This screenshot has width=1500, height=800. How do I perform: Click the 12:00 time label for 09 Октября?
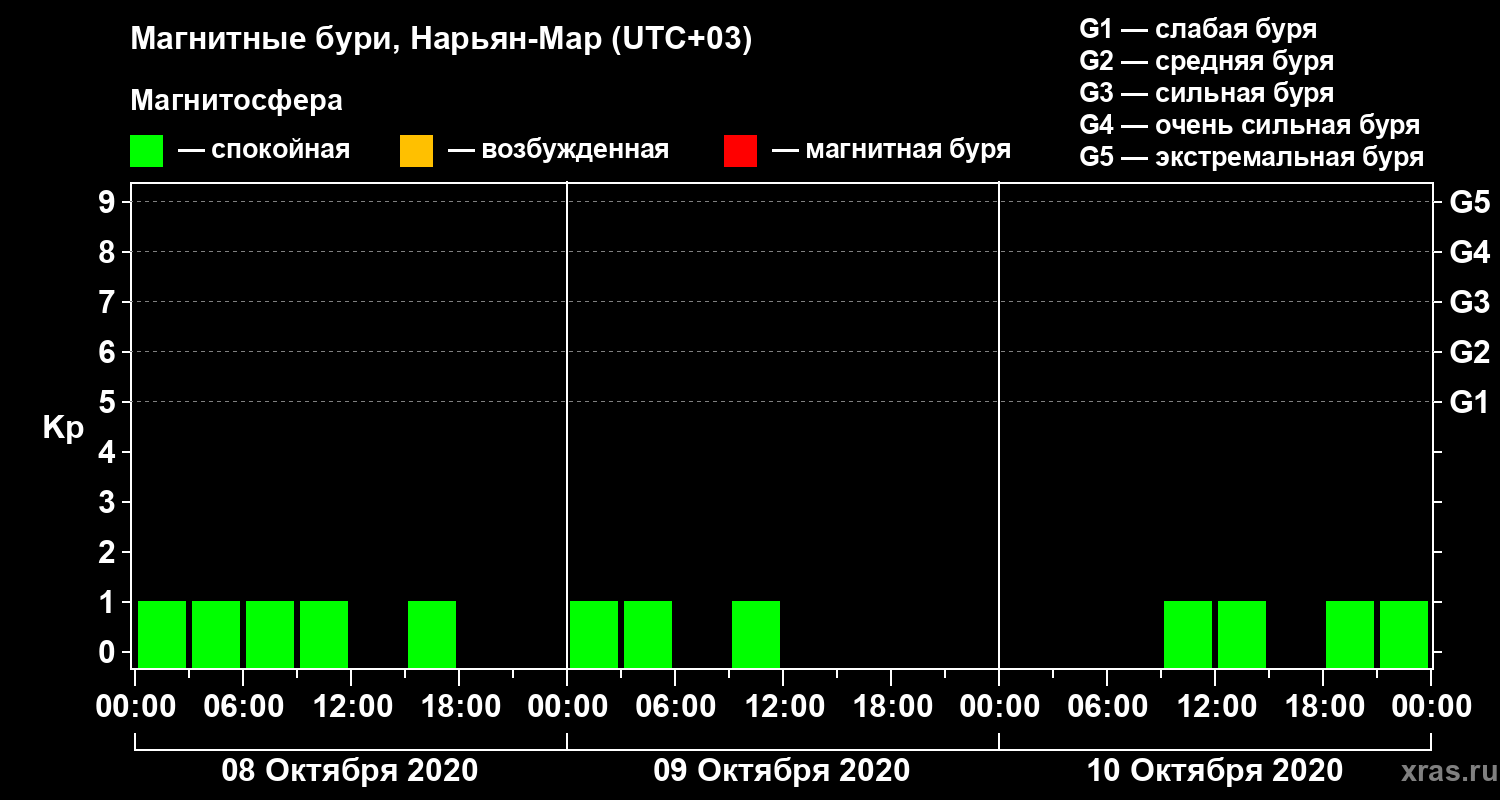pyautogui.click(x=783, y=706)
